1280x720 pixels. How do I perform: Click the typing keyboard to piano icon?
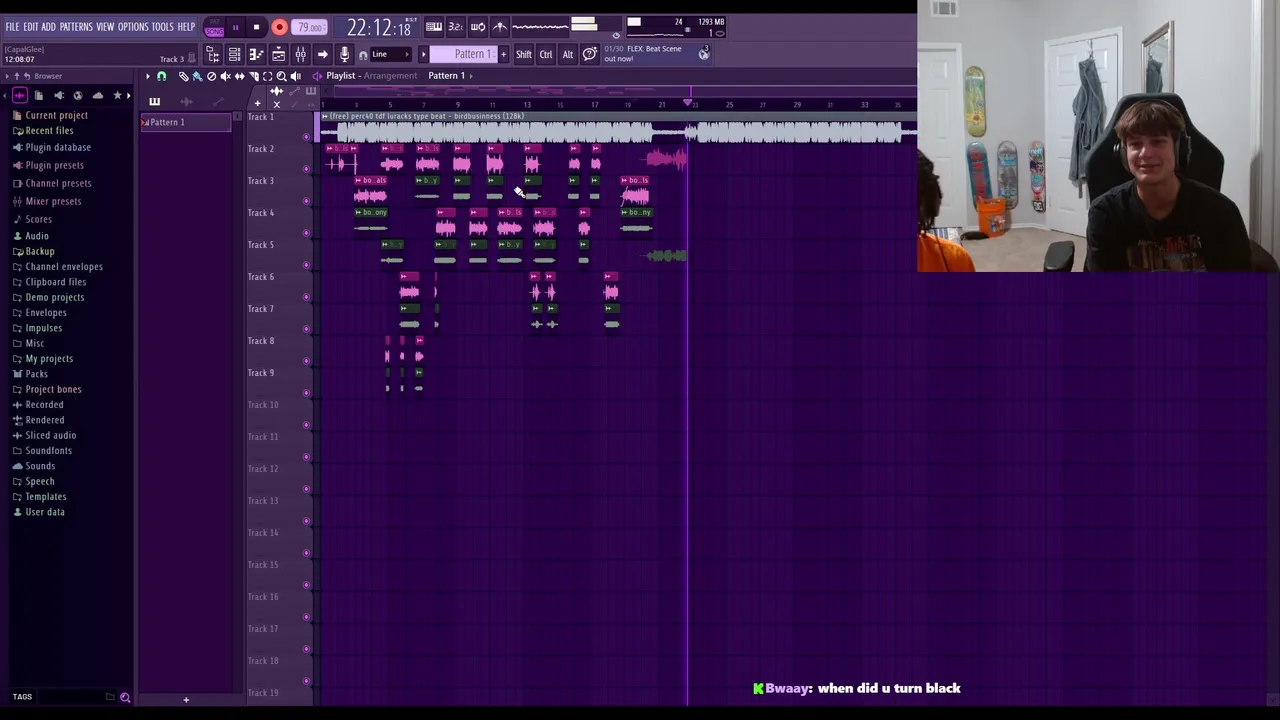pyautogui.click(x=434, y=27)
